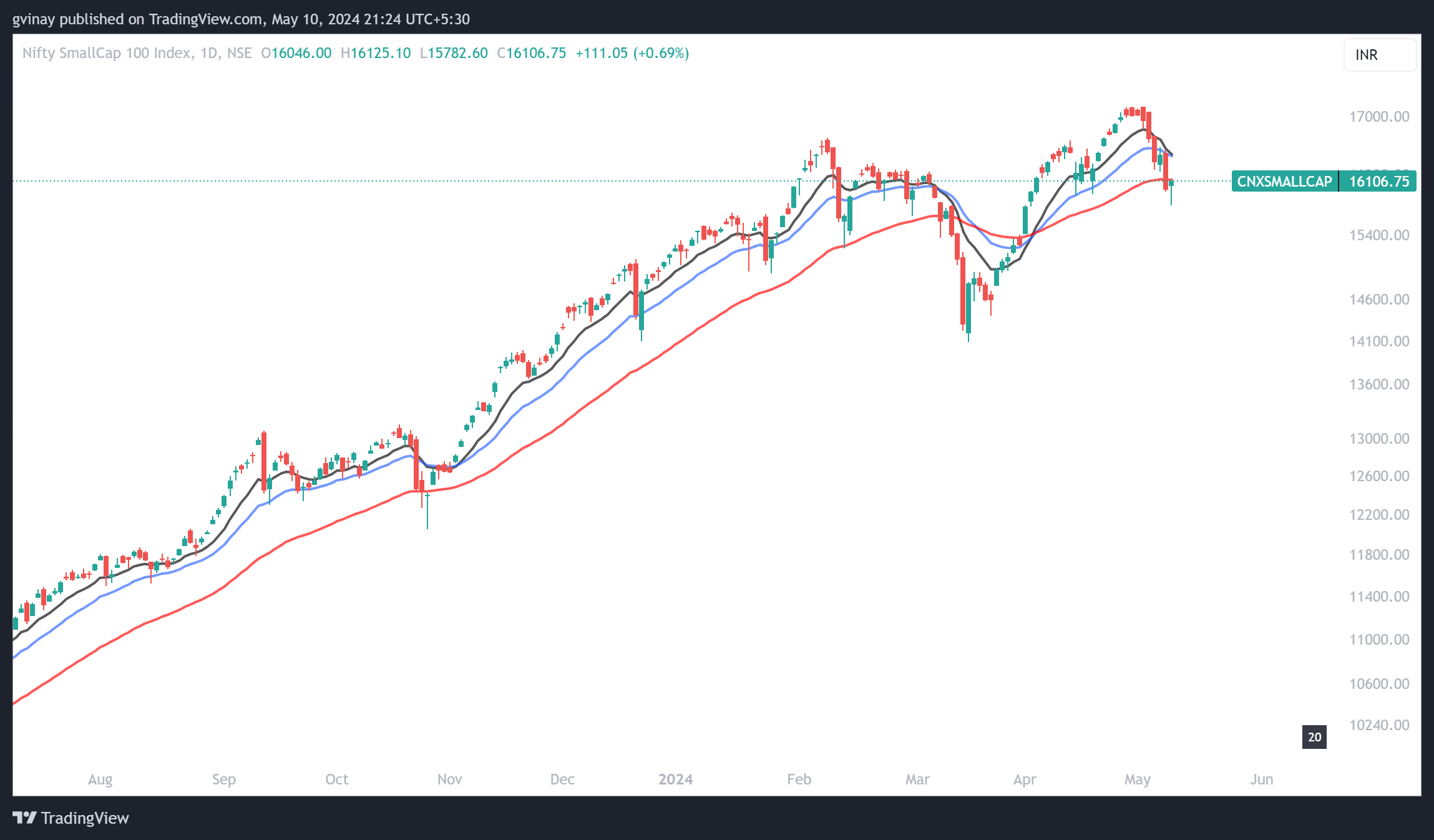
Task: Click the Jun label on time axis
Action: [x=1261, y=779]
